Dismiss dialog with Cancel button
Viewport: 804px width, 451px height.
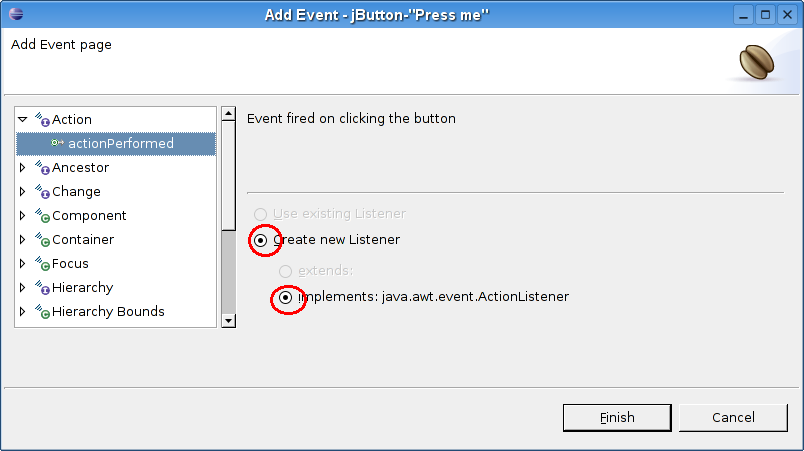[733, 418]
